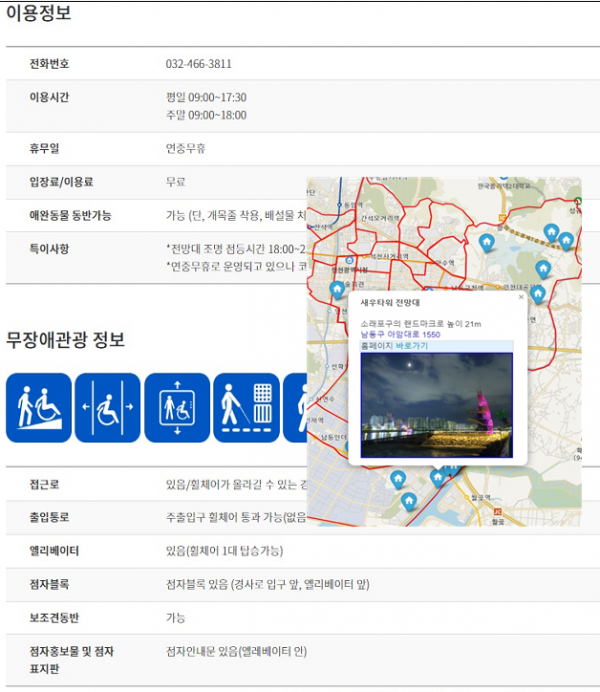Click the 보조견동반 row label
The image size is (600, 692).
pos(57,618)
